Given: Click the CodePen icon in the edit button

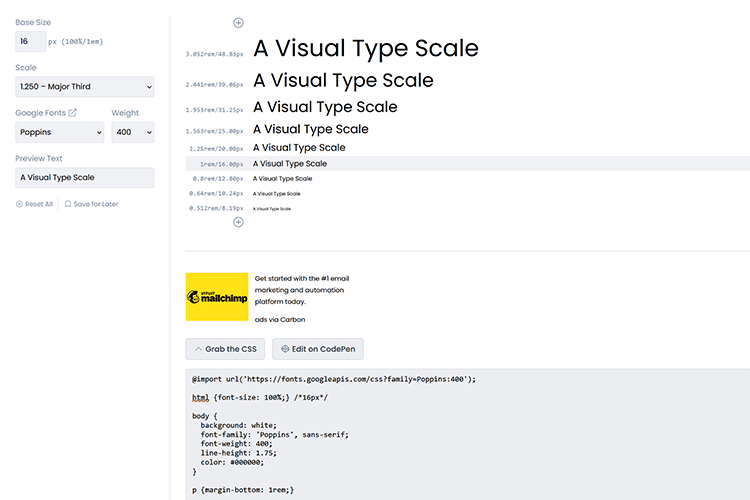Looking at the screenshot, I should (285, 349).
